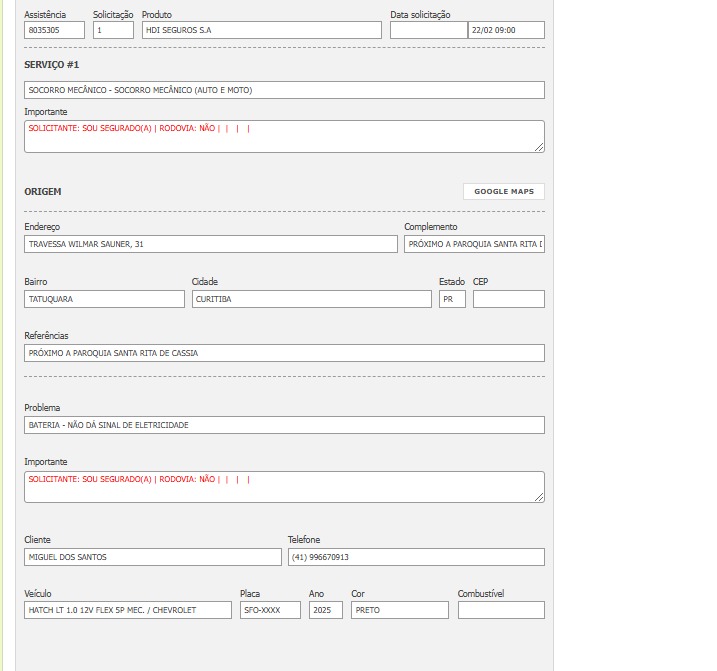Click the Complemento label

pyautogui.click(x=431, y=227)
